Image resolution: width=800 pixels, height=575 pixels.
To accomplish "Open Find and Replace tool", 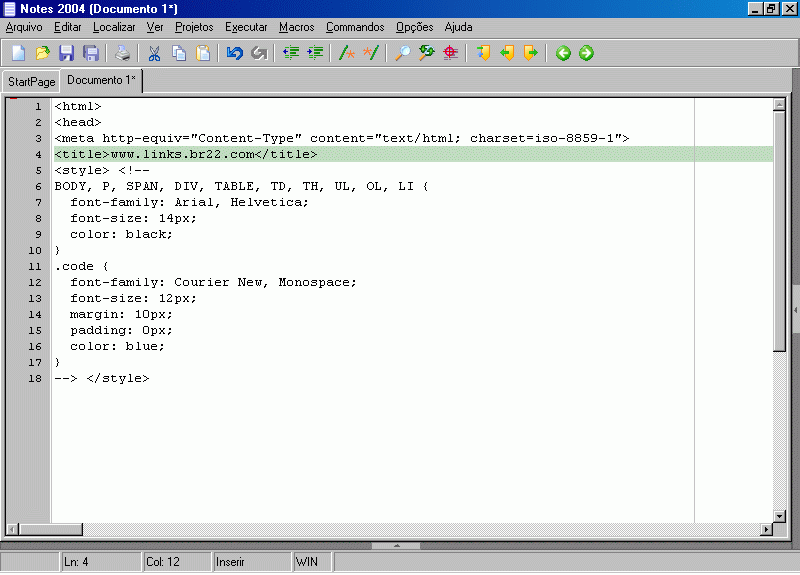I will point(427,53).
